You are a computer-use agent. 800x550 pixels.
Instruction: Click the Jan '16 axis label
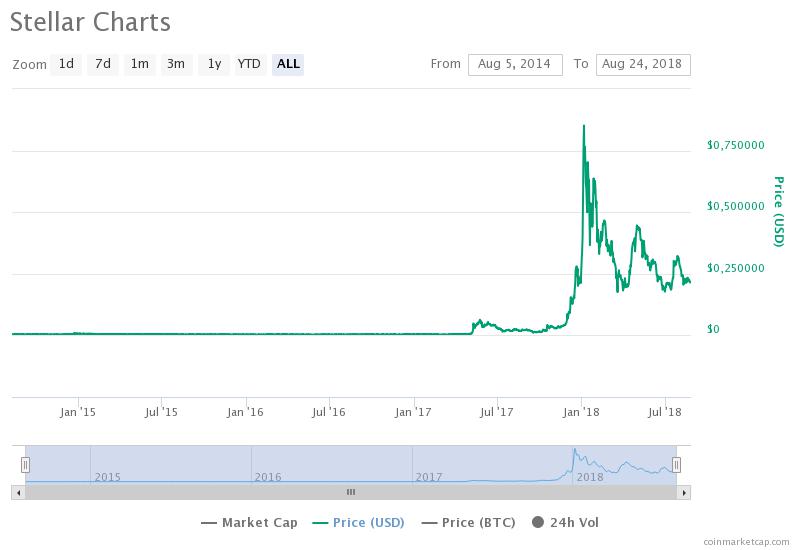[x=245, y=412]
